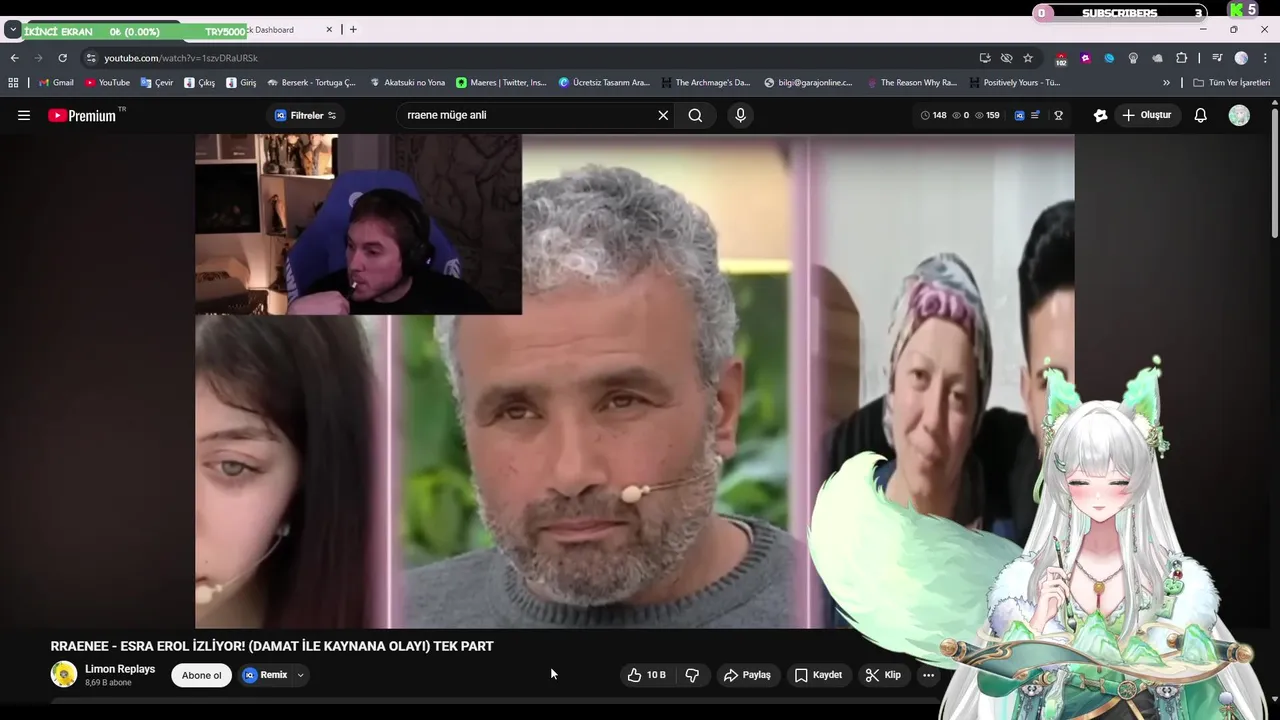Open the Giriş bookmark
Viewport: 1280px width, 720px height.
tap(241, 83)
